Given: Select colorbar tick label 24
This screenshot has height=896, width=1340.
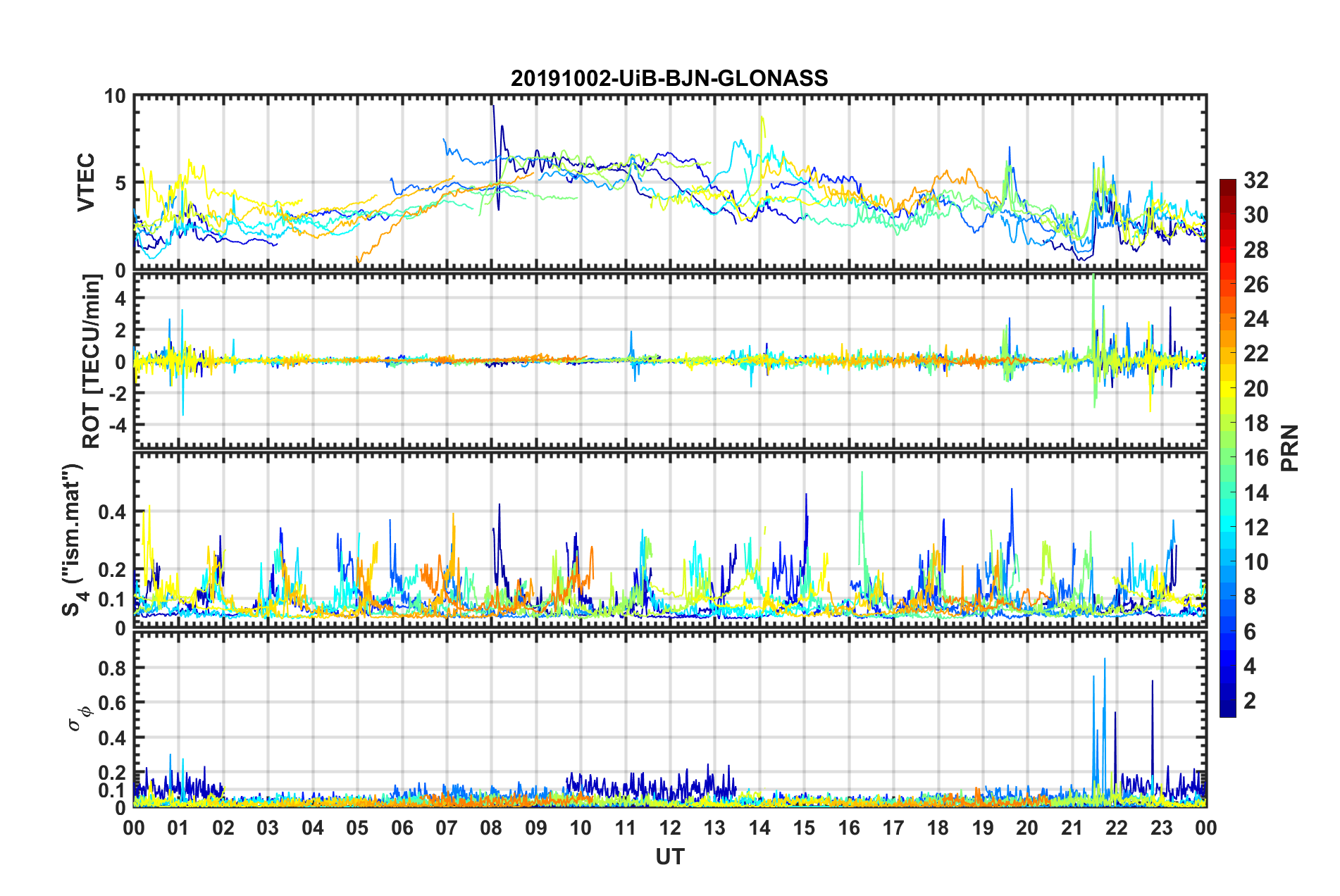Looking at the screenshot, I should coord(1255,319).
